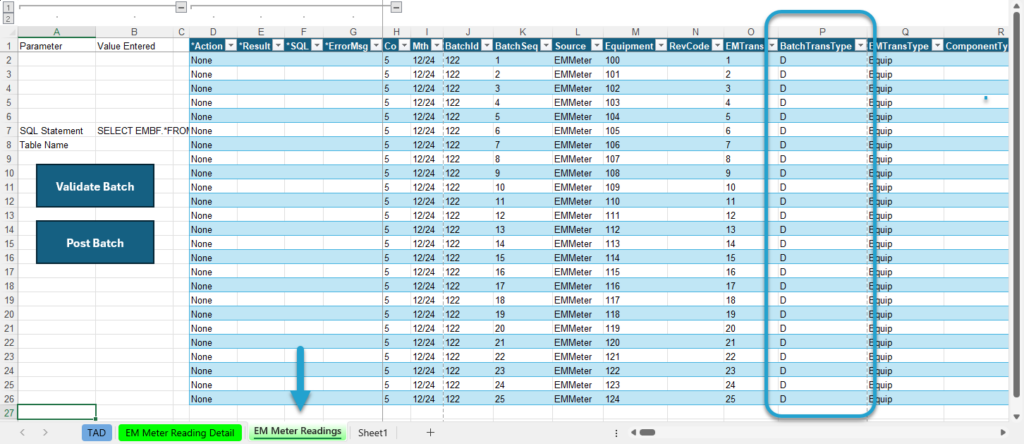Screen dimensions: 1024x444
Task: Select outline level 1 button
Action: (8, 7)
